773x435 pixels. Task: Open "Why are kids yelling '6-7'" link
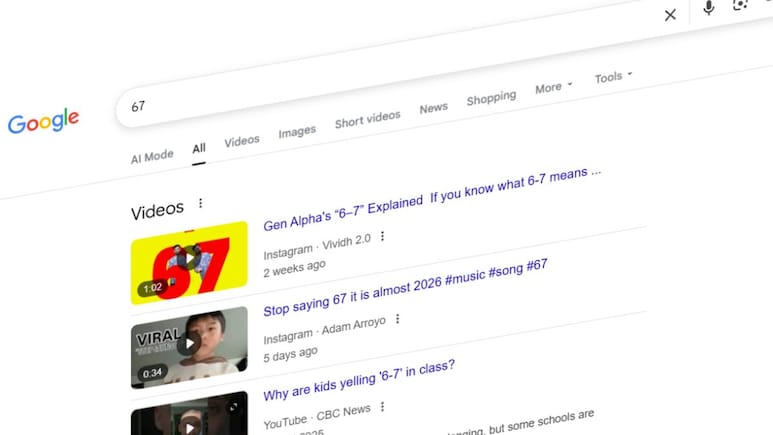pos(359,380)
